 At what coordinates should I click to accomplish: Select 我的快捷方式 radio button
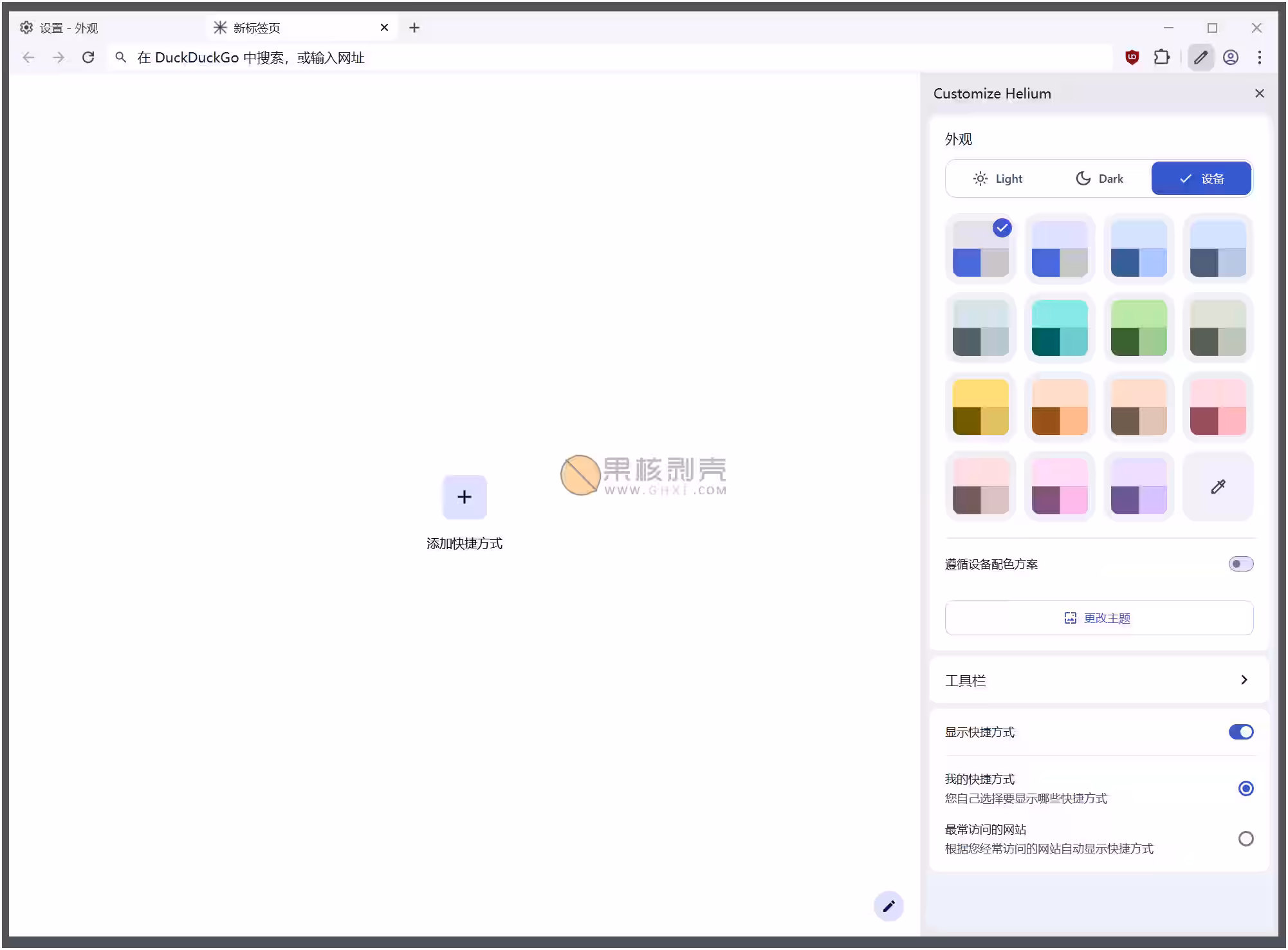click(x=1246, y=788)
